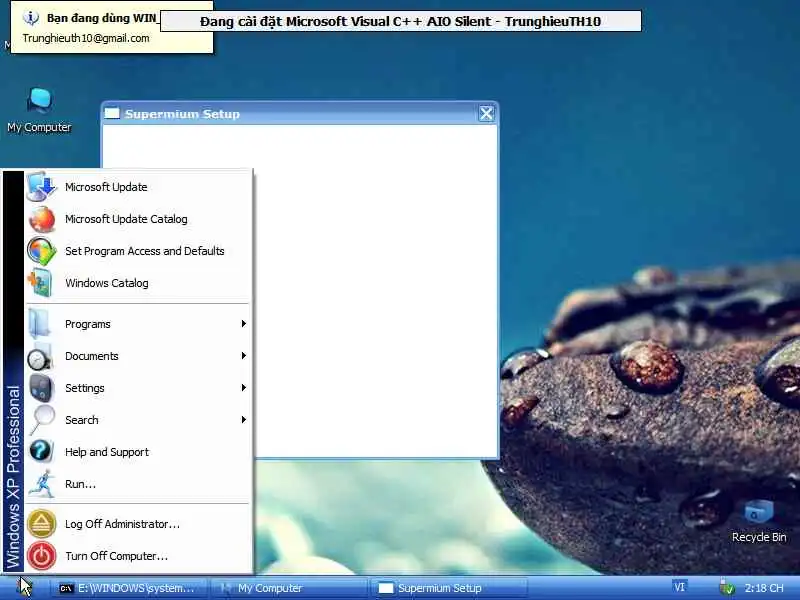Switch to E:\WINDOWS\system... taskbar button
Viewport: 800px width, 600px height.
pos(129,588)
